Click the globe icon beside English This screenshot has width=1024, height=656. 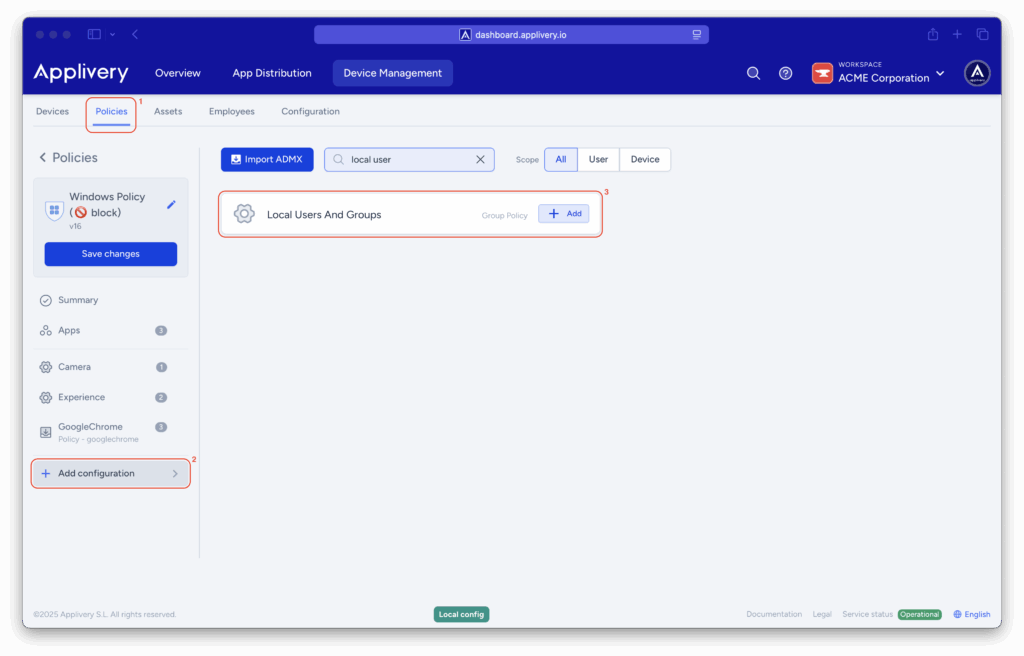click(x=957, y=614)
